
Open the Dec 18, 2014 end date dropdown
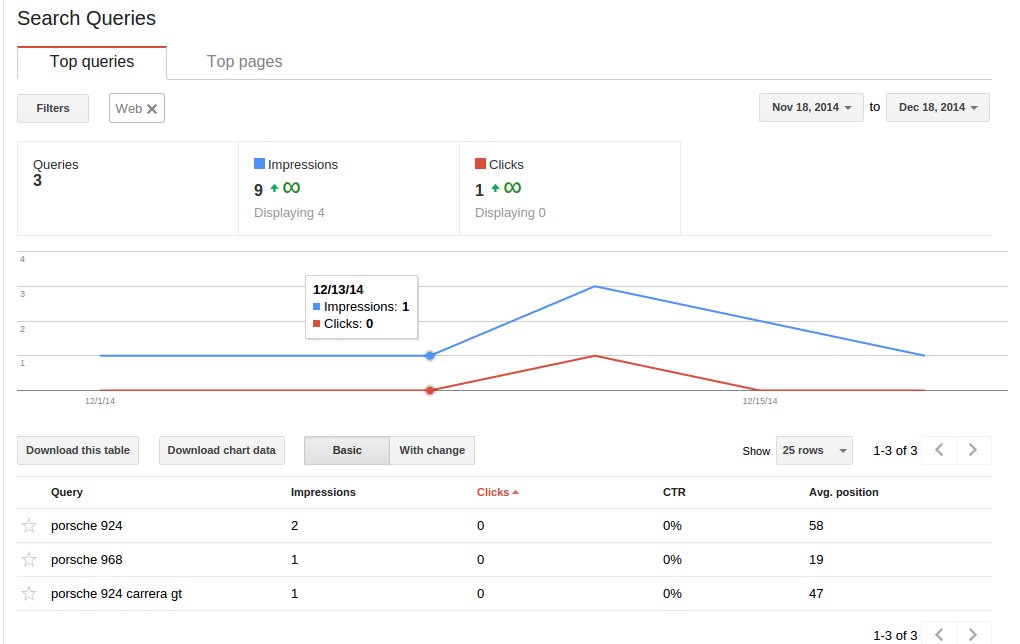pyautogui.click(x=937, y=108)
